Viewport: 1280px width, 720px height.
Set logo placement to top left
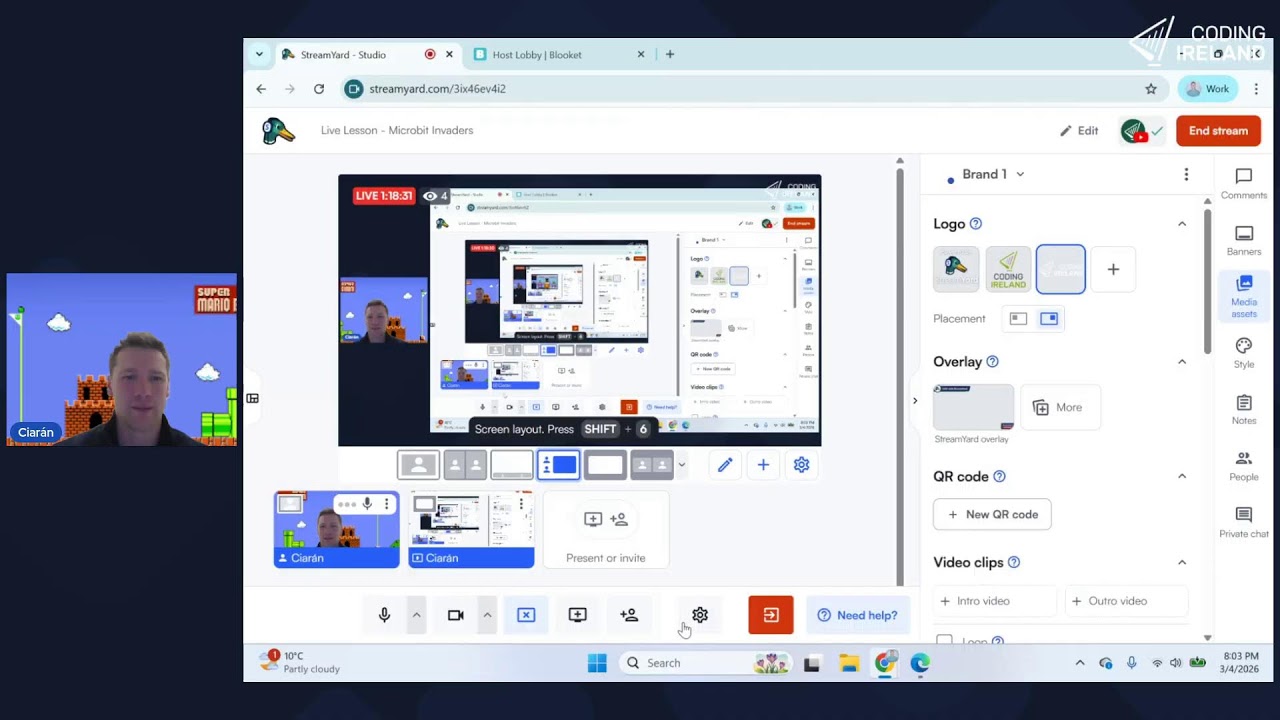coord(1018,319)
